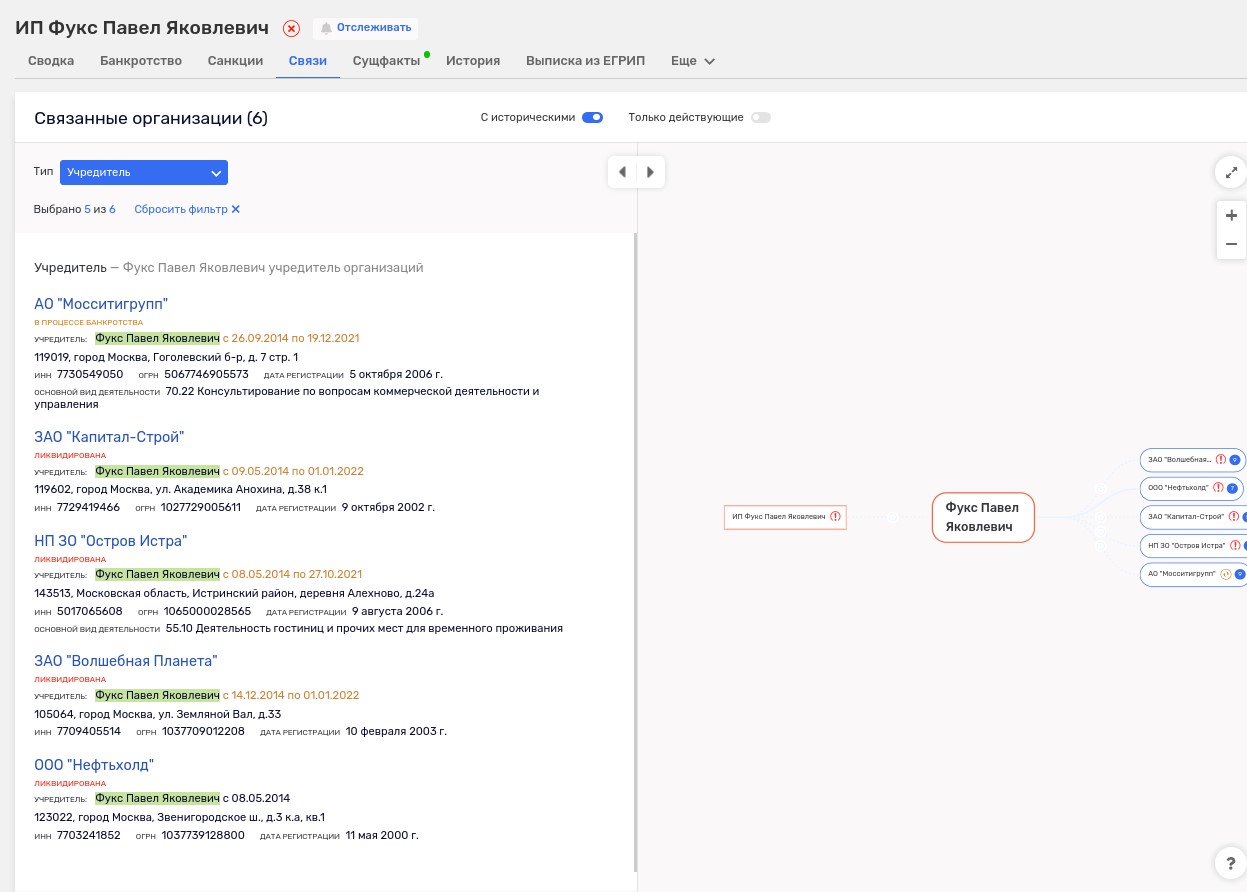Expand the Еще menu
The width and height of the screenshot is (1247, 892).
(x=693, y=61)
